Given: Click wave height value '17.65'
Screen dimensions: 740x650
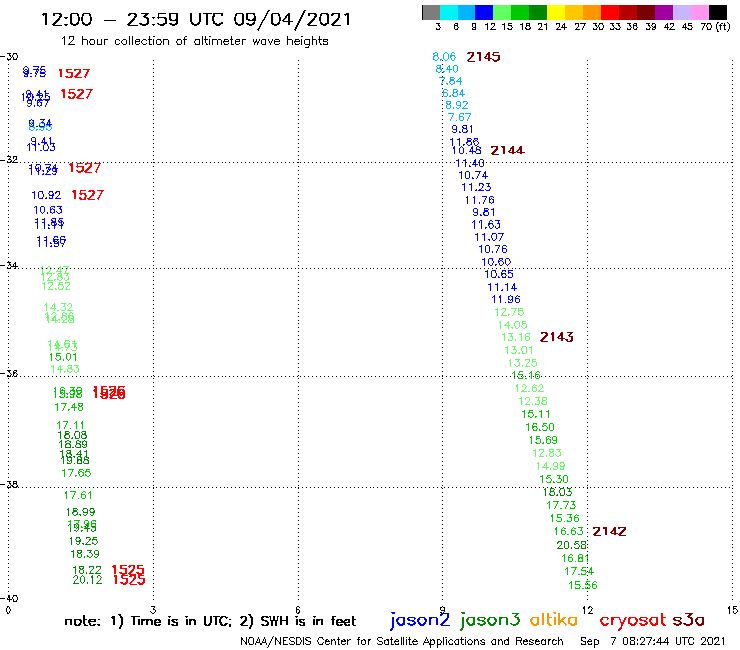Looking at the screenshot, I should [76, 473].
